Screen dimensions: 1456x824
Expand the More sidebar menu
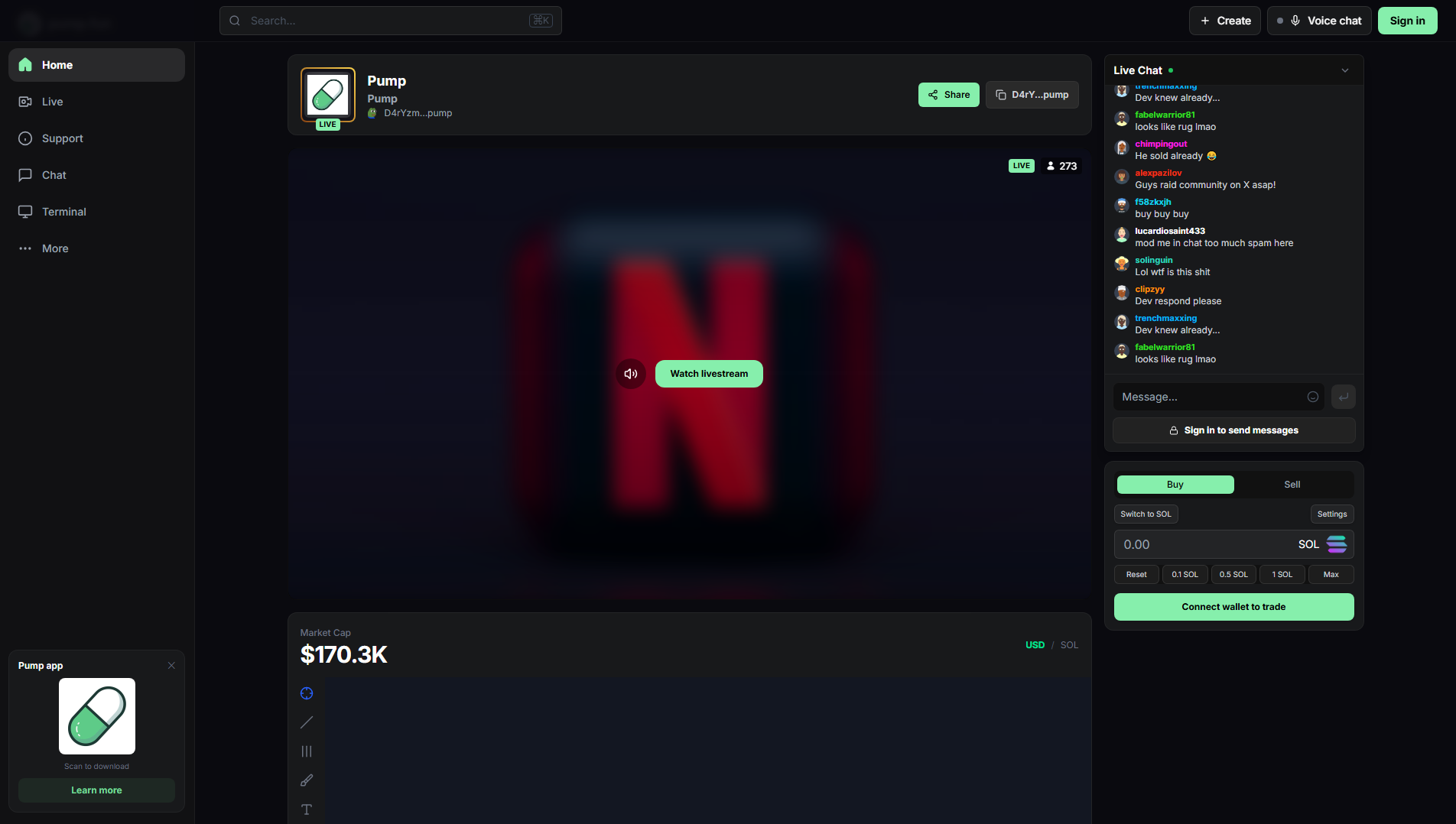click(96, 248)
